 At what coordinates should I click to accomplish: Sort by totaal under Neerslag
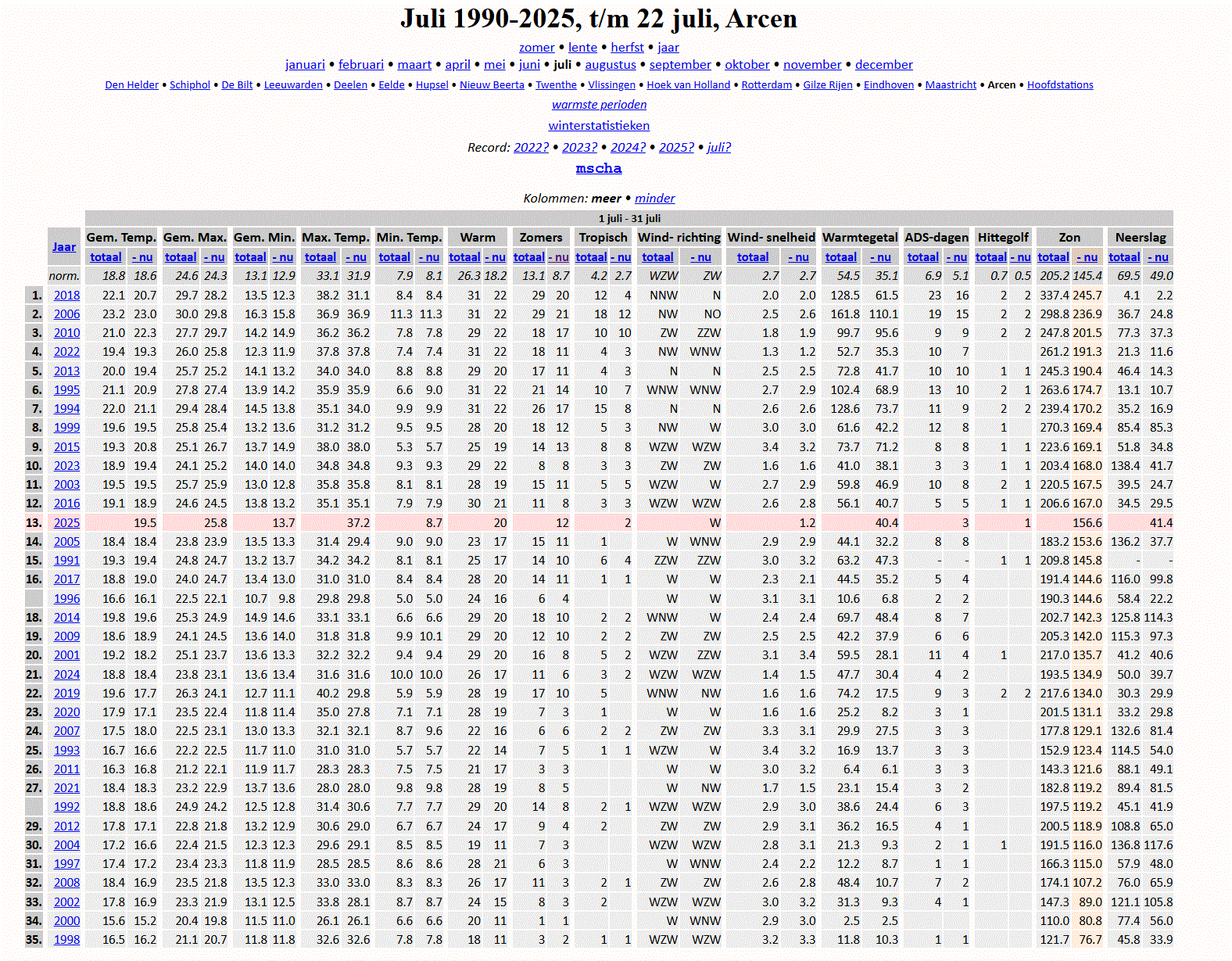1123,257
